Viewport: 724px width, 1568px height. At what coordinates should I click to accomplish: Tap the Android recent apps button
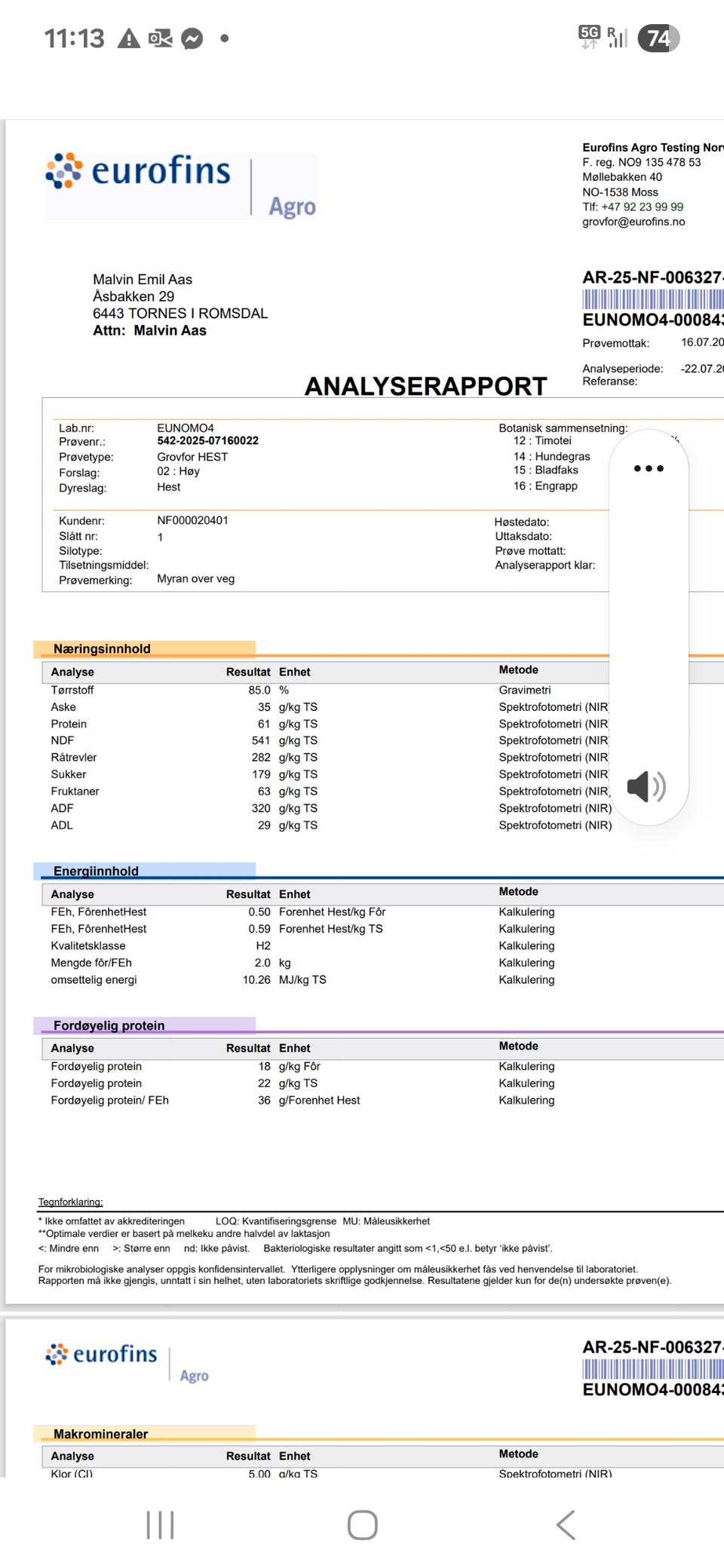[x=160, y=1525]
